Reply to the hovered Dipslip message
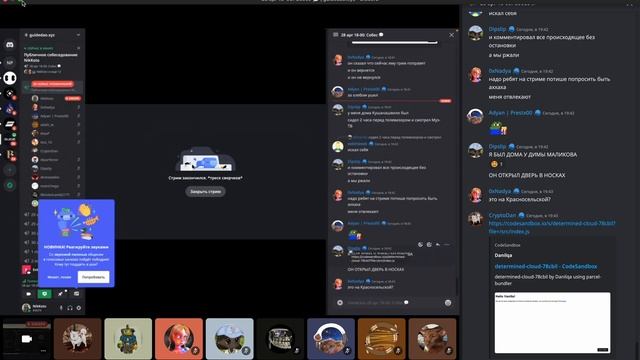Viewport: 640px width, 360px height. click(x=438, y=244)
